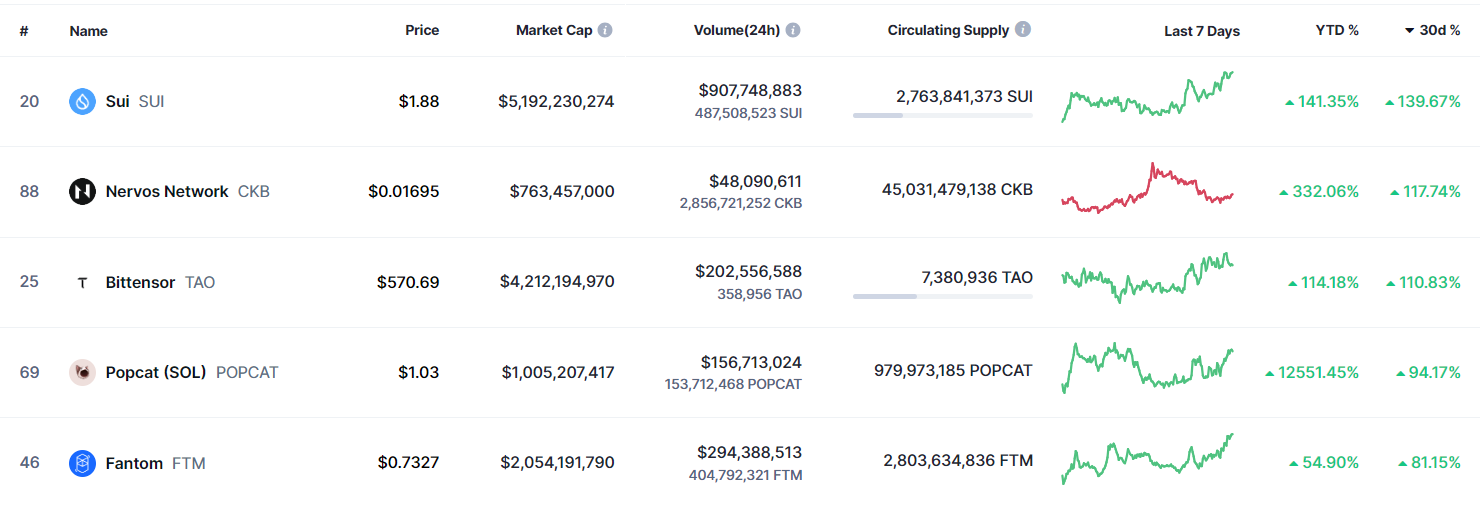Click Popcat volume $156,713,024
This screenshot has height=508, width=1480.
click(x=749, y=362)
